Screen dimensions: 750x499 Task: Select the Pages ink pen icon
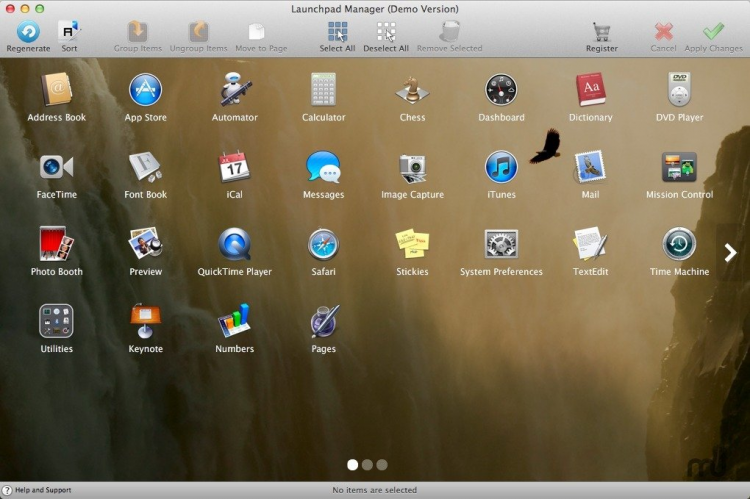[x=323, y=321]
